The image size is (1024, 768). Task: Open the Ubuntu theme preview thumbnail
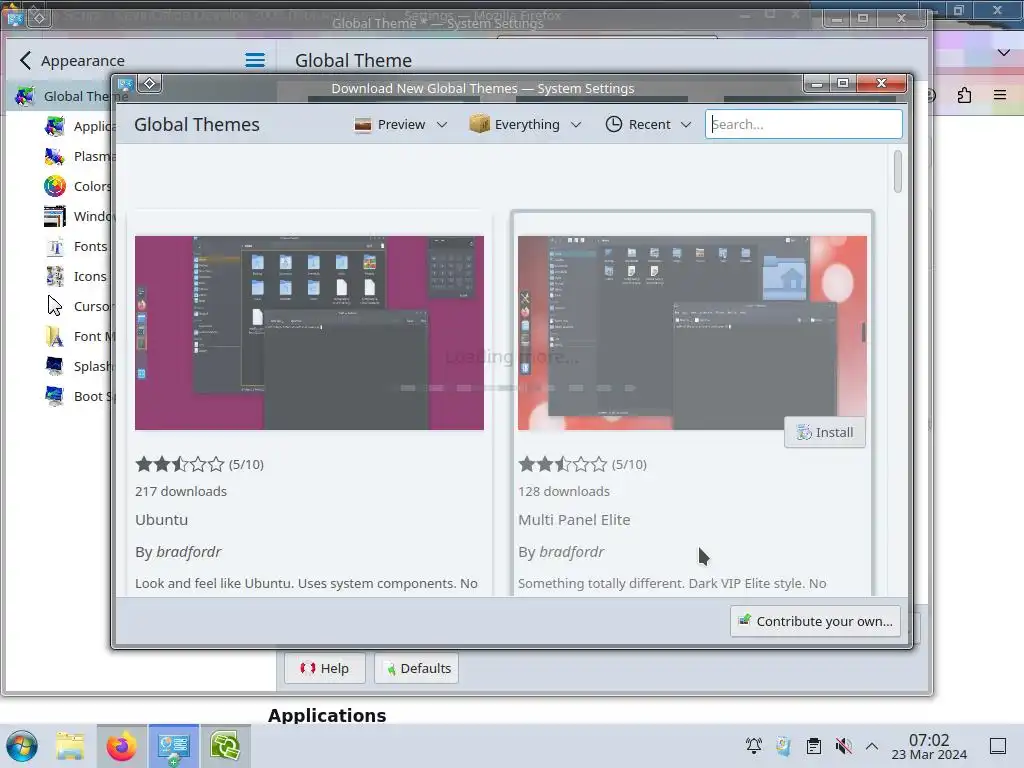(310, 333)
